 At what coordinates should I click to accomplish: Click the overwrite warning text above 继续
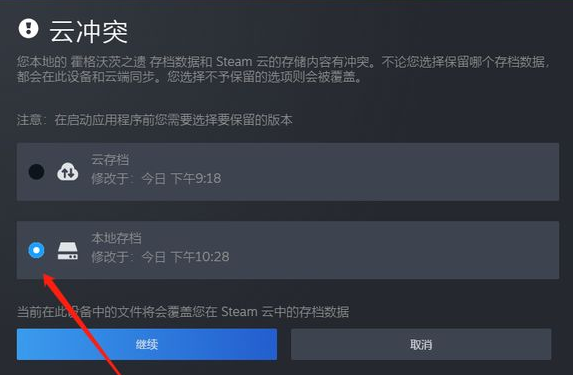pos(183,312)
